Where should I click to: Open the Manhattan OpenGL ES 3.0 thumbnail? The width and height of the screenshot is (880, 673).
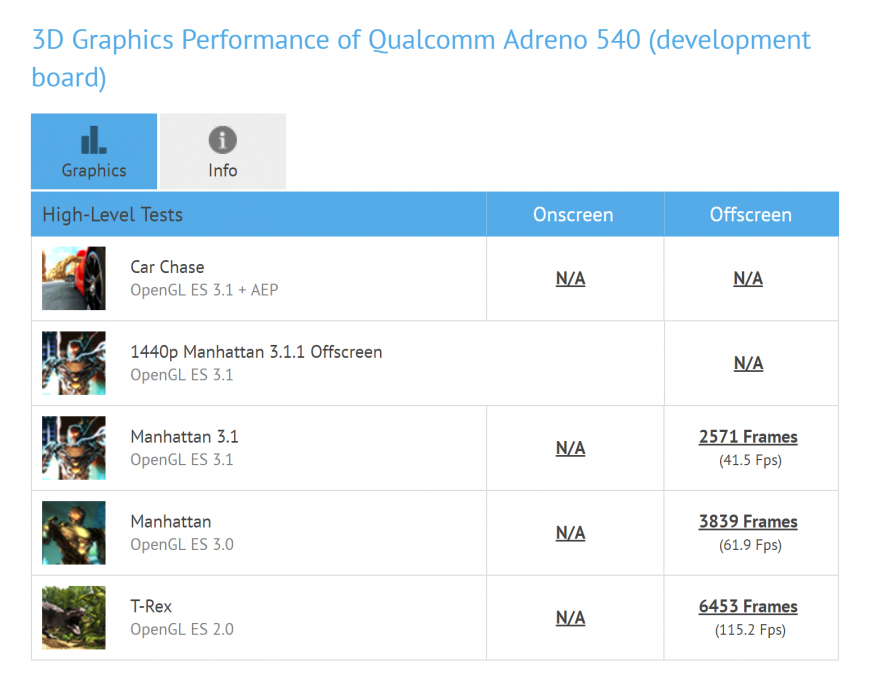pos(74,533)
